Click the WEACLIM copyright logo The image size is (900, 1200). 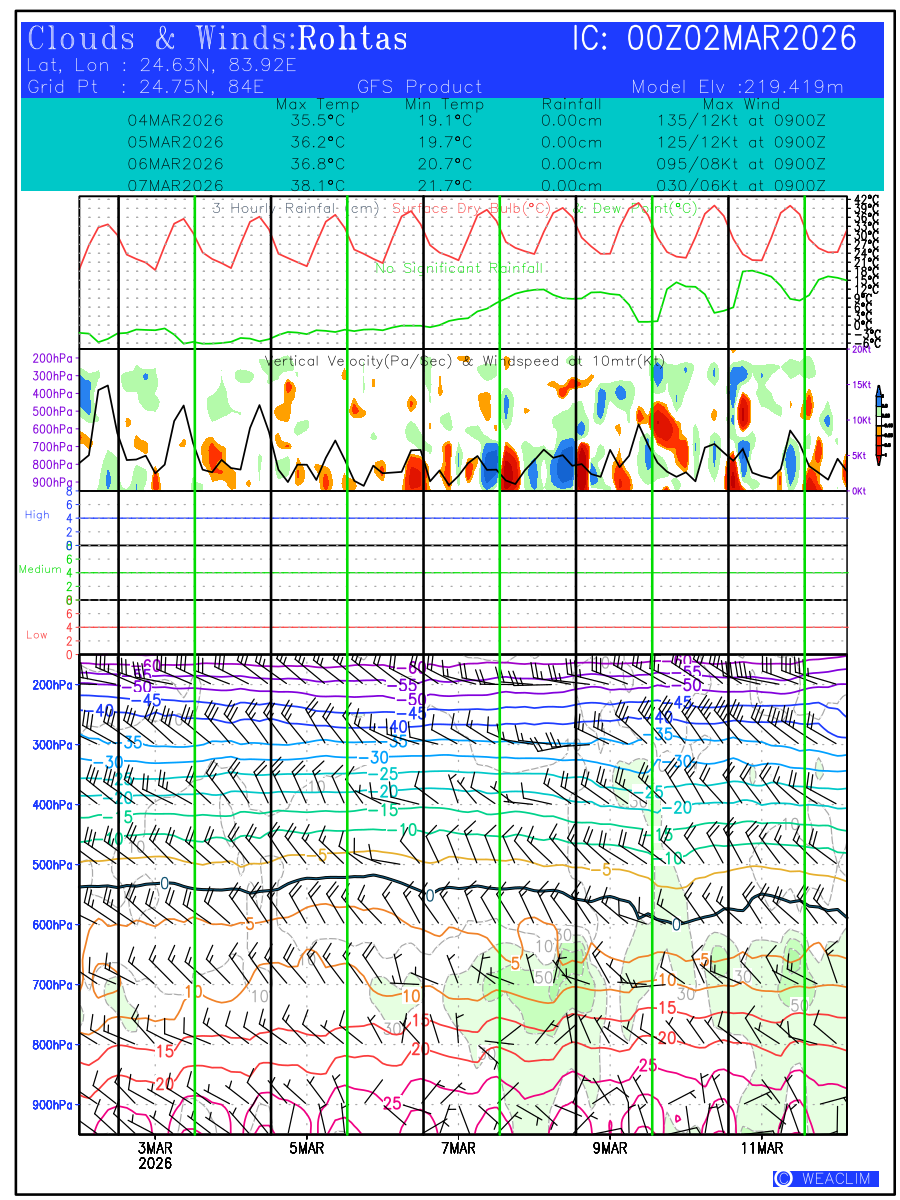[826, 1179]
